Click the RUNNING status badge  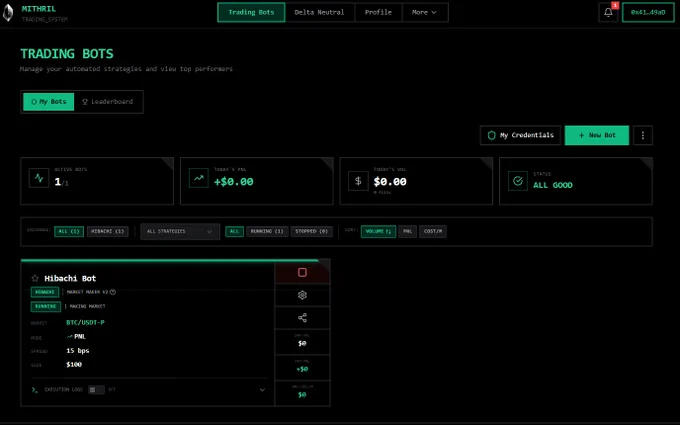[x=46, y=306]
